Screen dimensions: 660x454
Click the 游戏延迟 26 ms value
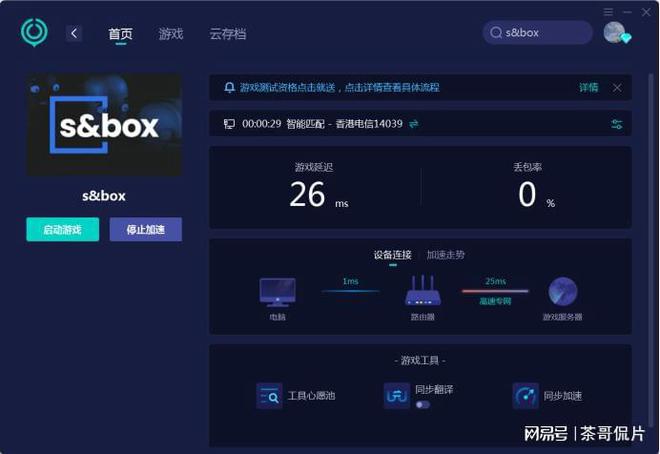(319, 195)
